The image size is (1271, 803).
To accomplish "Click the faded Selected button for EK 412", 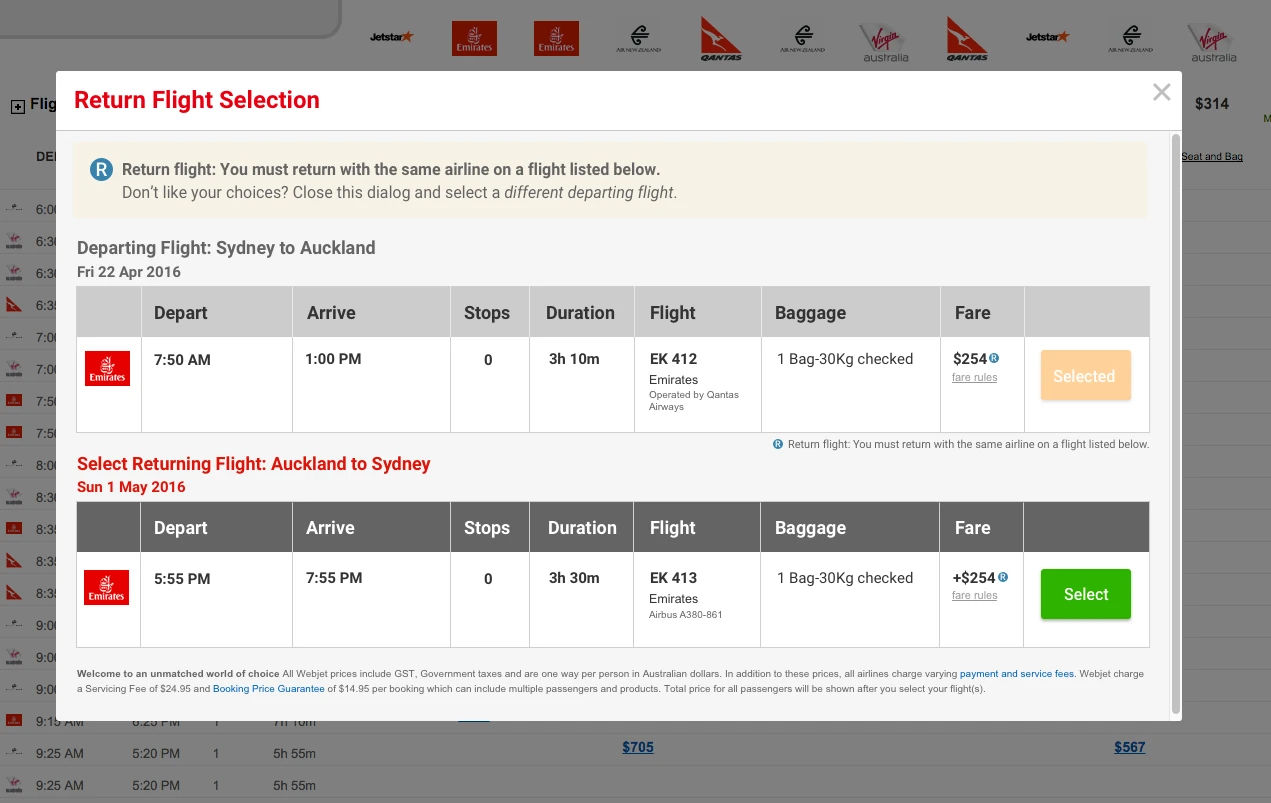I will pyautogui.click(x=1085, y=376).
